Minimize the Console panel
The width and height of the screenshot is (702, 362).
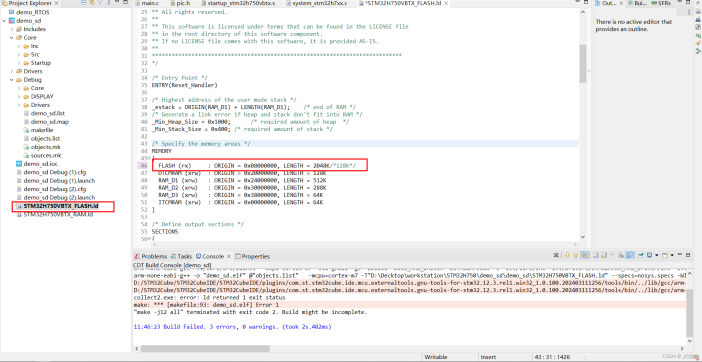(680, 255)
